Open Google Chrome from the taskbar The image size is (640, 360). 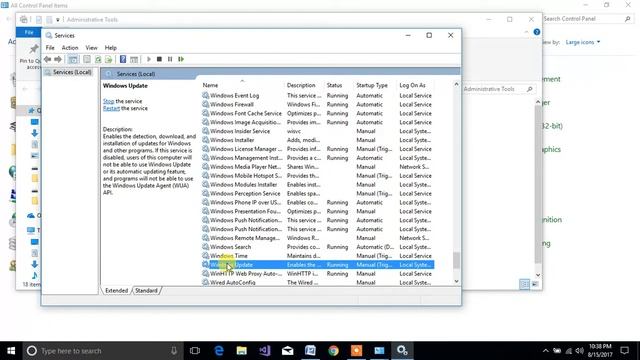point(333,351)
